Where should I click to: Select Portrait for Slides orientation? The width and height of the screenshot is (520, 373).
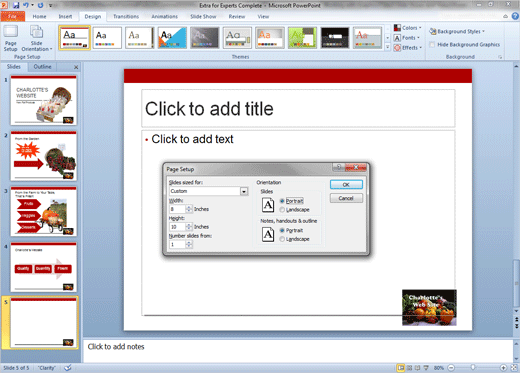coord(282,201)
